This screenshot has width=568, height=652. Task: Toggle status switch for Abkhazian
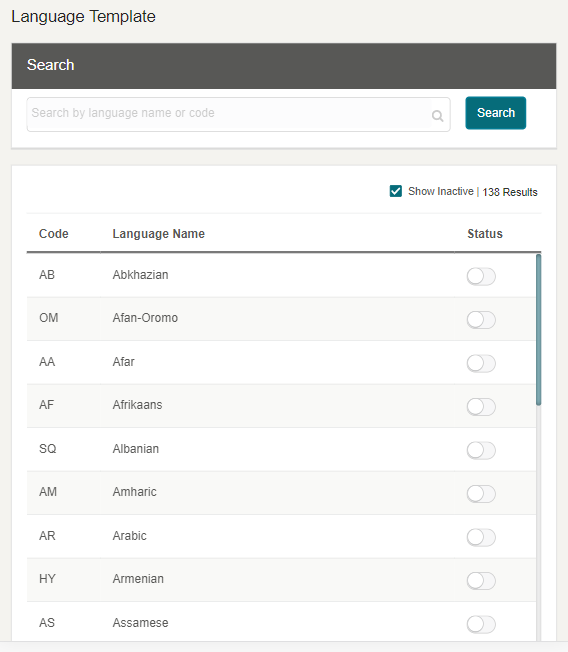tap(481, 277)
